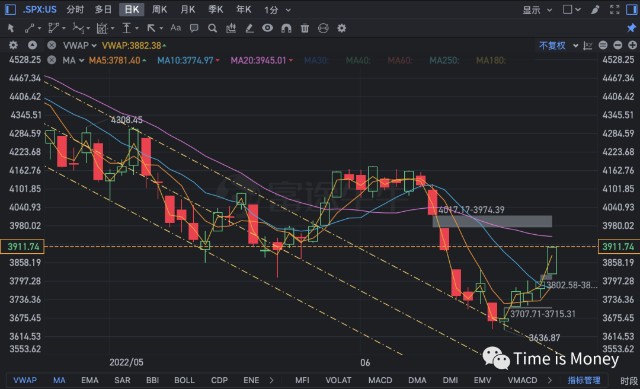Select the arrow marker tool
Screen dimensions: 640x389
pyautogui.click(x=151, y=28)
